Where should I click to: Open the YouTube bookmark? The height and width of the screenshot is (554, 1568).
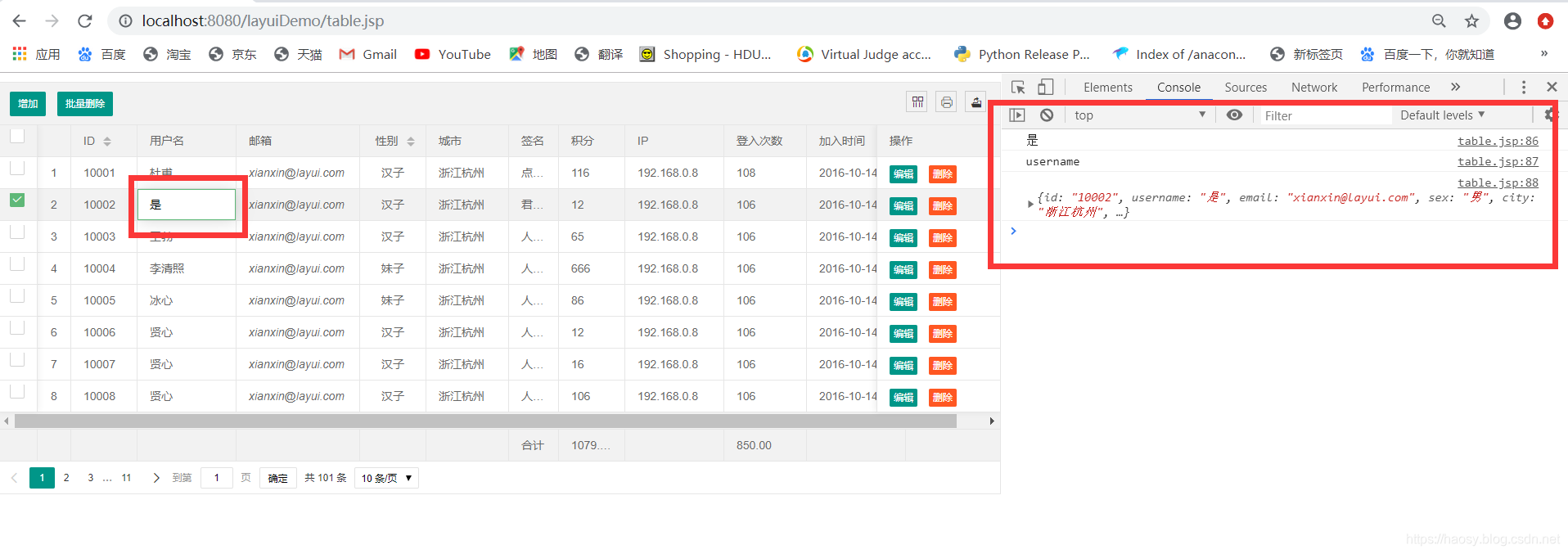coord(453,54)
